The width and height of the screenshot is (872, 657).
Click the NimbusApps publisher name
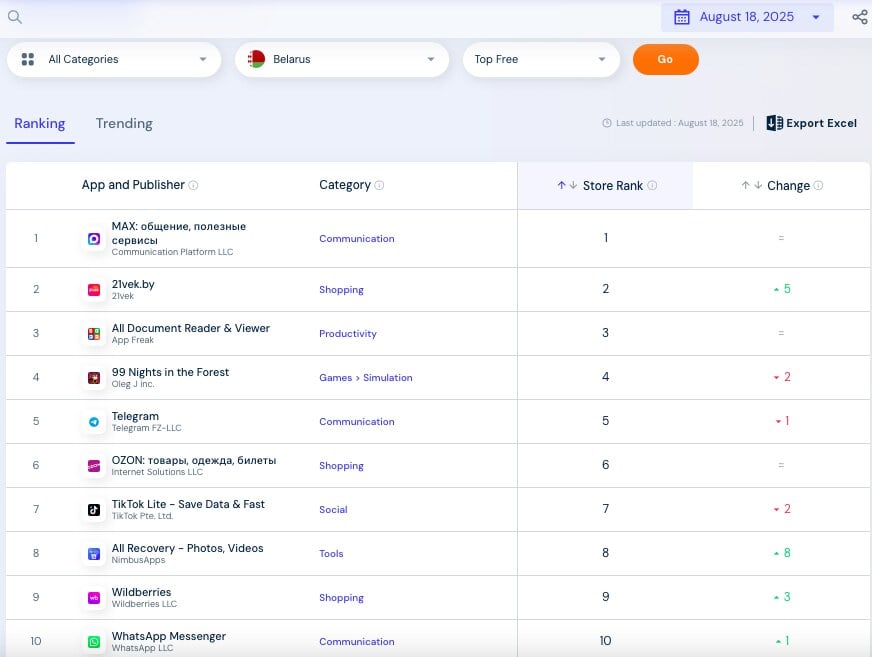tap(138, 560)
